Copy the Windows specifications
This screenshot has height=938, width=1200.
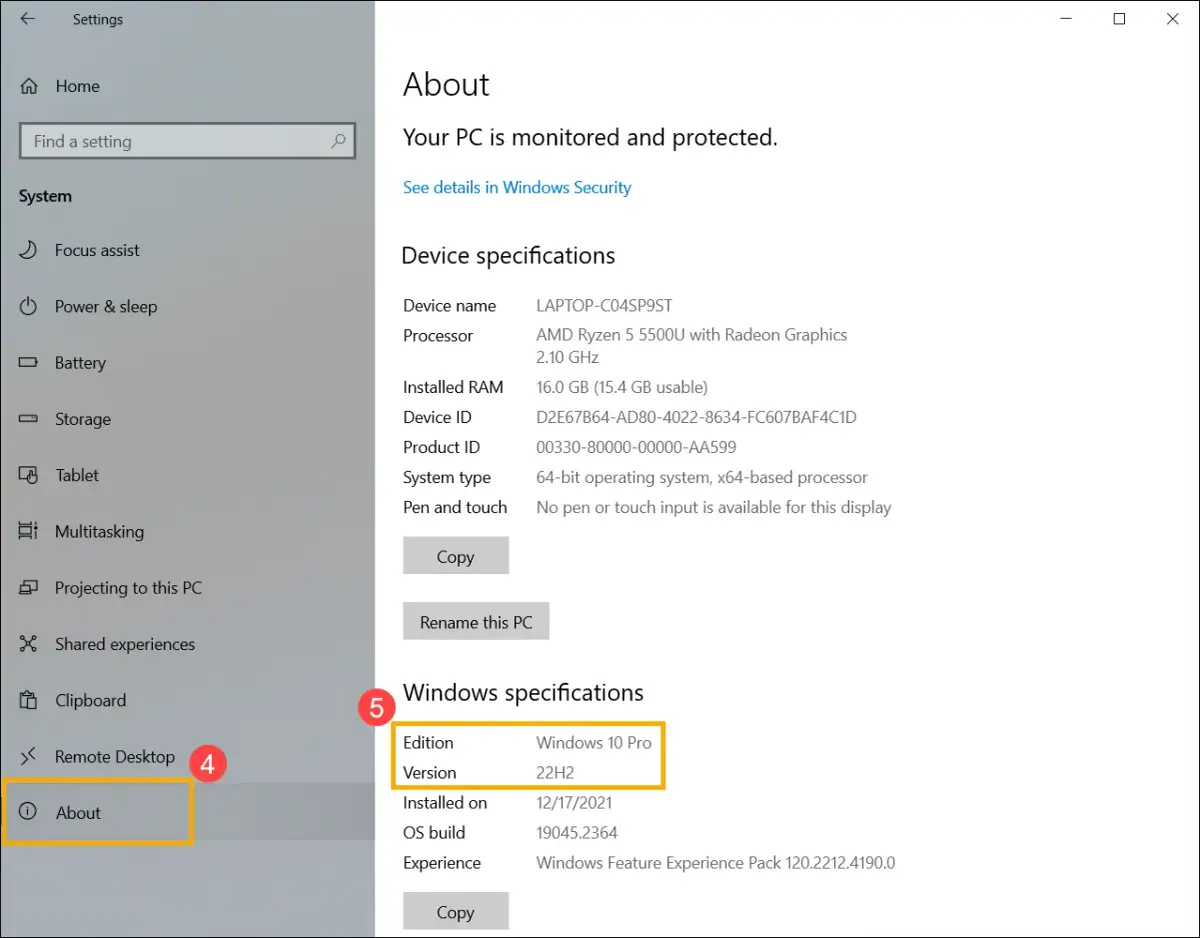point(455,911)
